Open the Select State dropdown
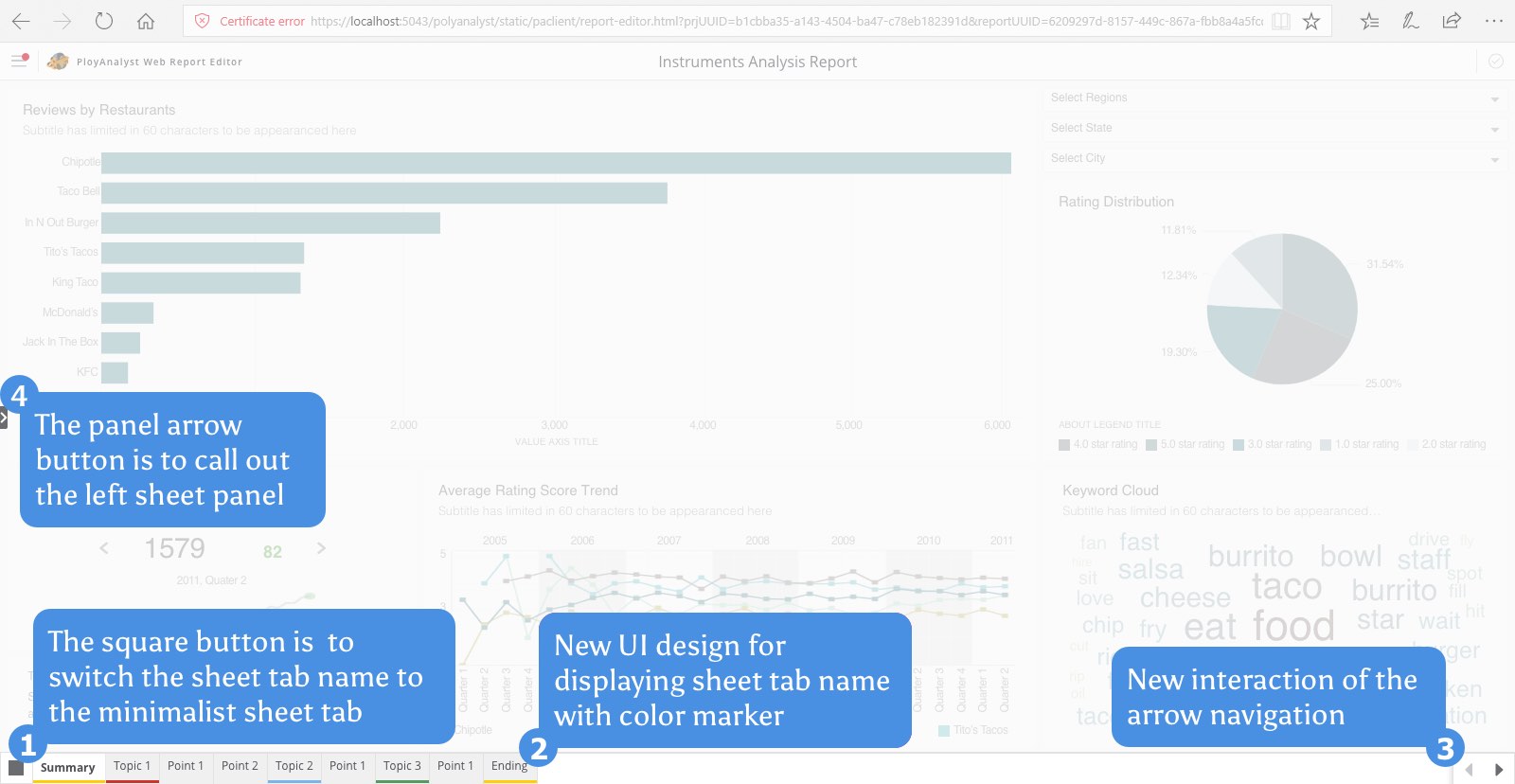This screenshot has height=784, width=1515. point(1275,129)
